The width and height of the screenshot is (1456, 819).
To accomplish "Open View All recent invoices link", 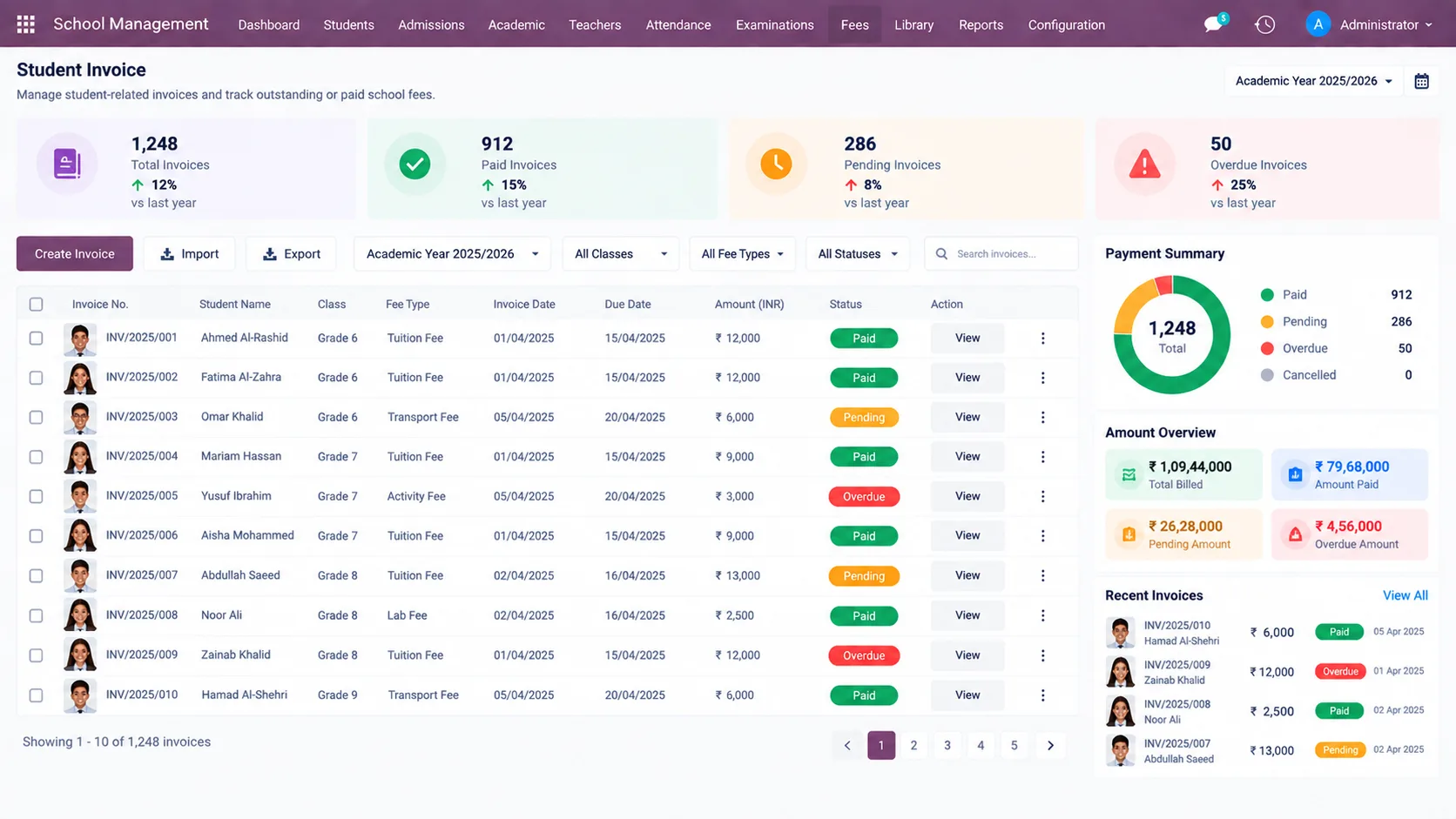I will coord(1405,595).
